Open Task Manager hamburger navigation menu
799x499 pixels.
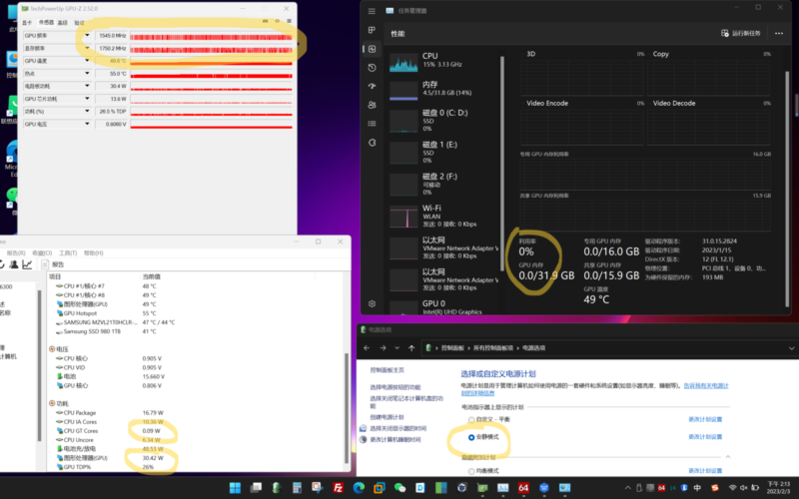tap(372, 11)
